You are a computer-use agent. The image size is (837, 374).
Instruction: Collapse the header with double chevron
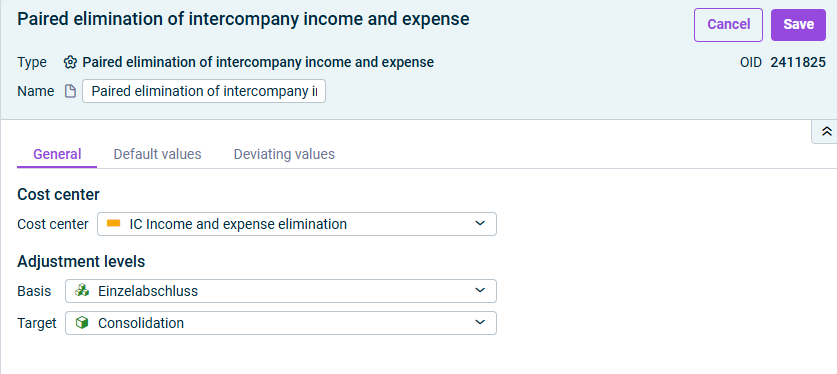tap(826, 132)
